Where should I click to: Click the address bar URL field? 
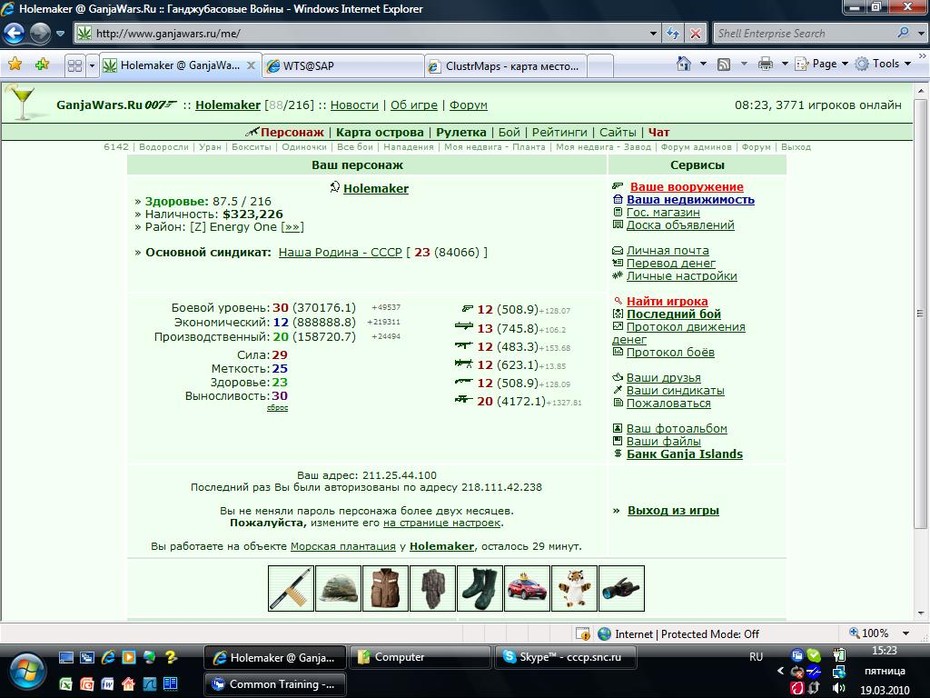362,33
